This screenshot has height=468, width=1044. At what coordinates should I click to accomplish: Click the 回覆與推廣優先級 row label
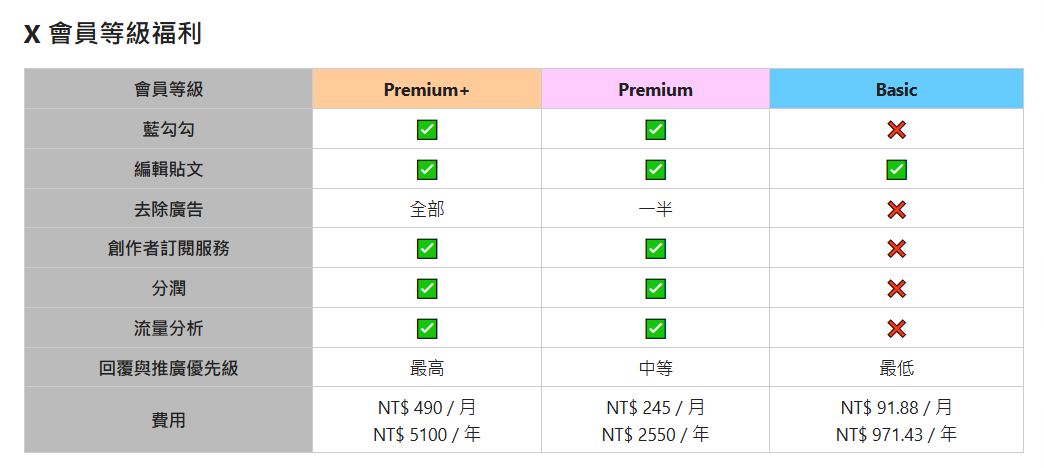[168, 368]
